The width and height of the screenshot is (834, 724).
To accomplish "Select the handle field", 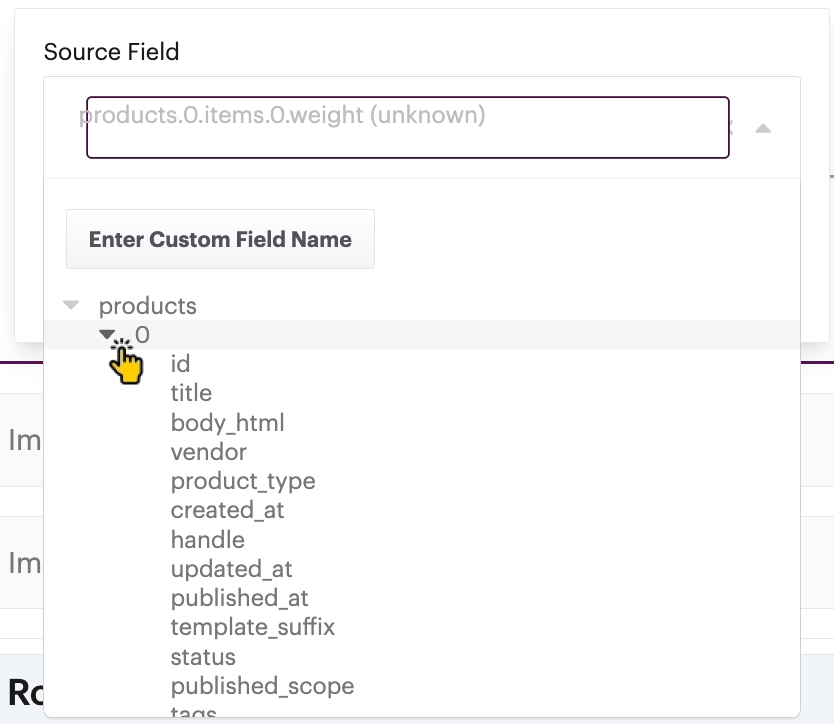I will coord(207,540).
